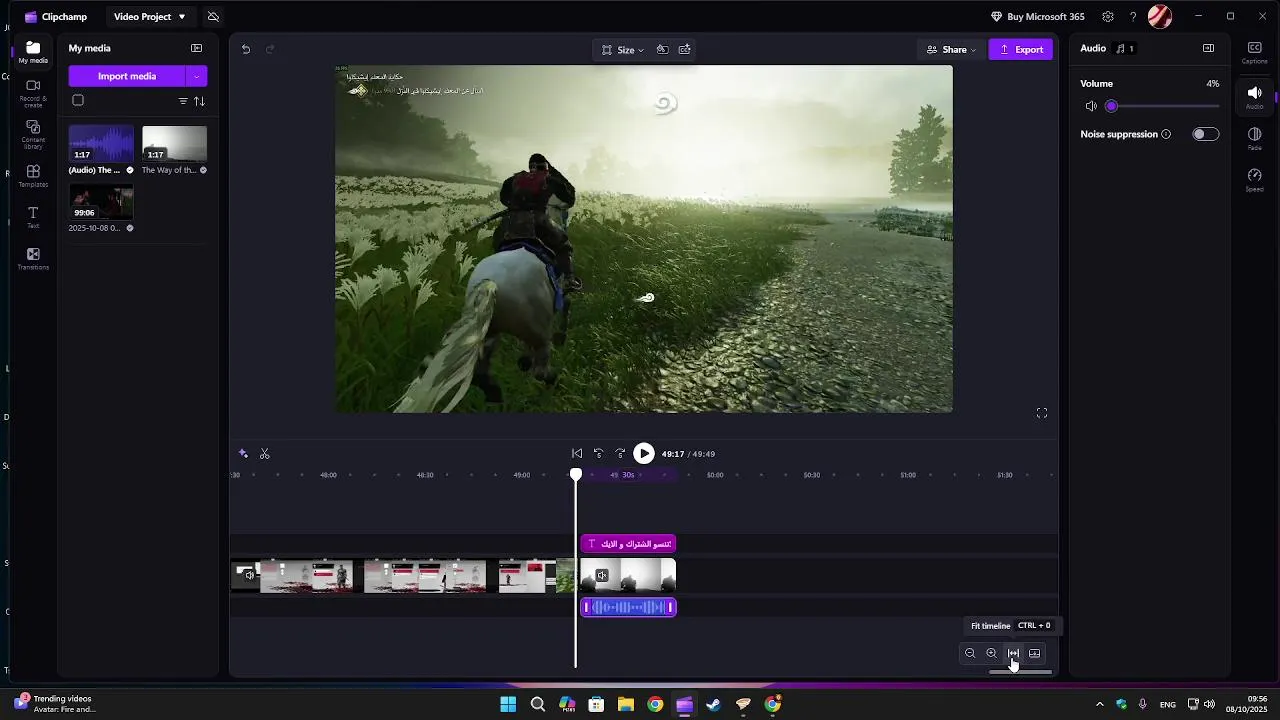Skip to the start of timeline
The image size is (1280, 720).
click(577, 454)
